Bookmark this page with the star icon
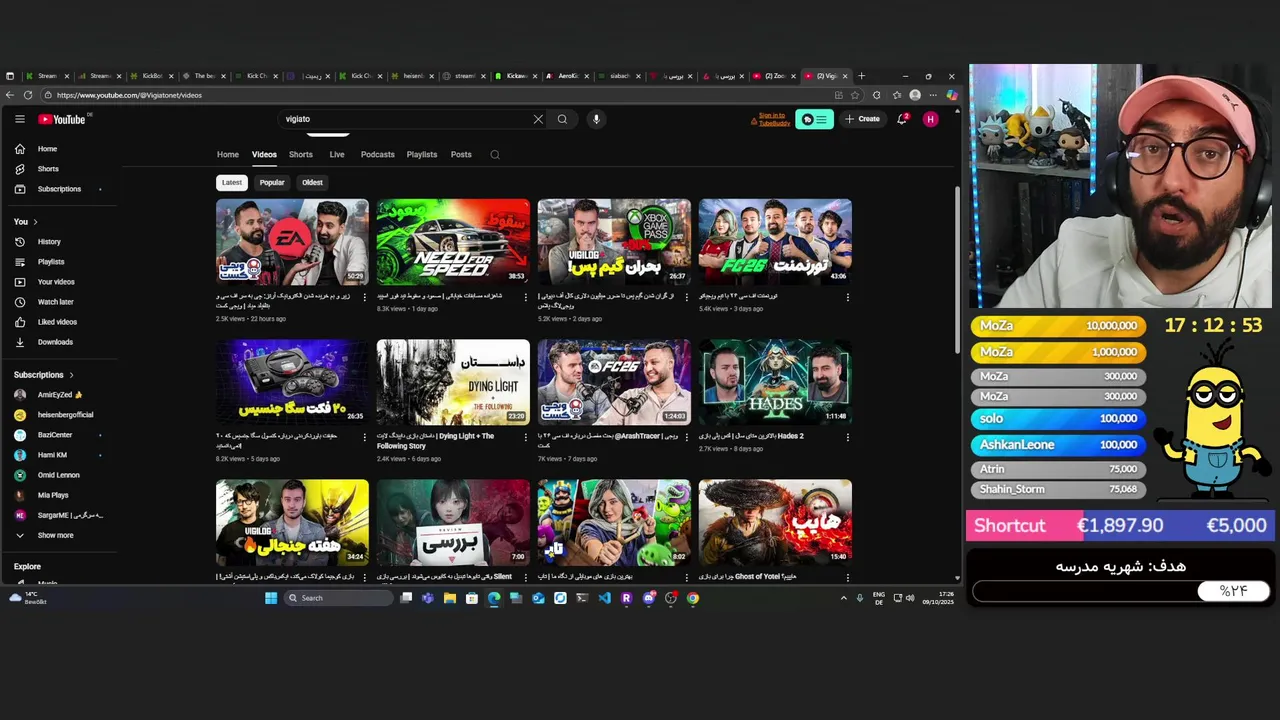 (x=855, y=95)
